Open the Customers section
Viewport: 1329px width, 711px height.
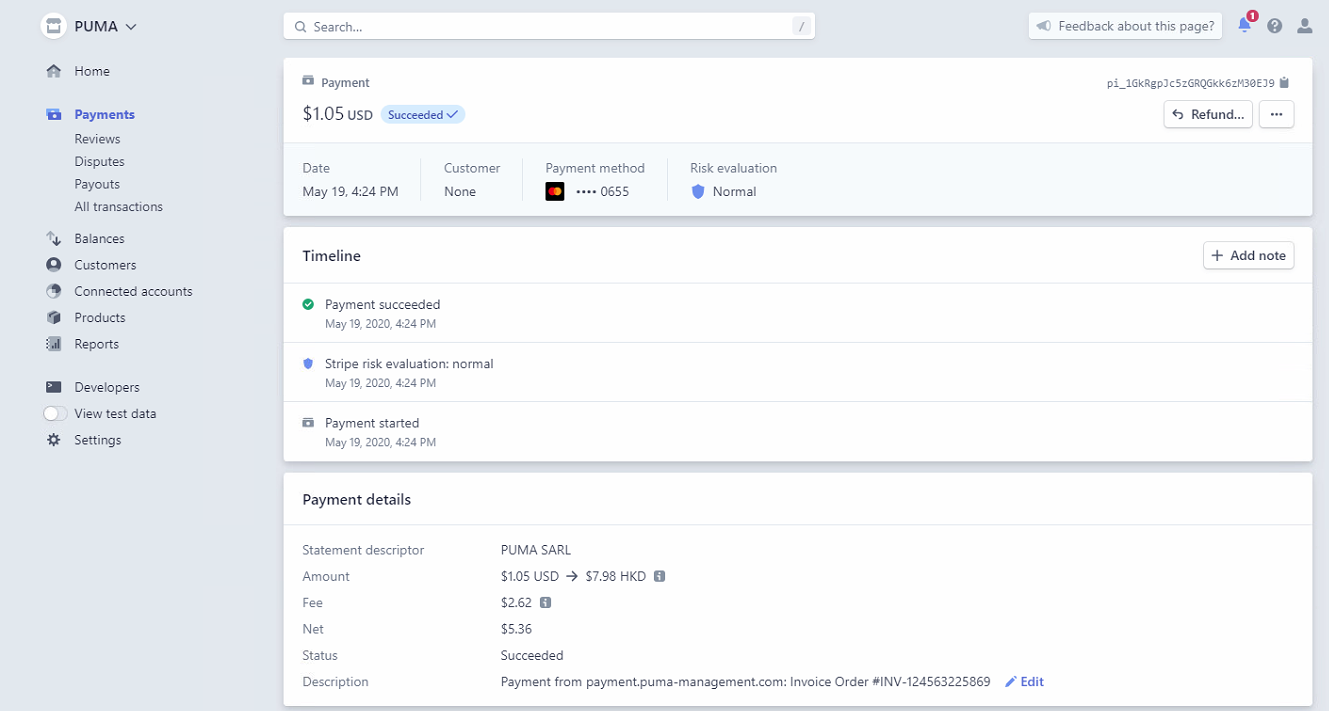tap(105, 265)
